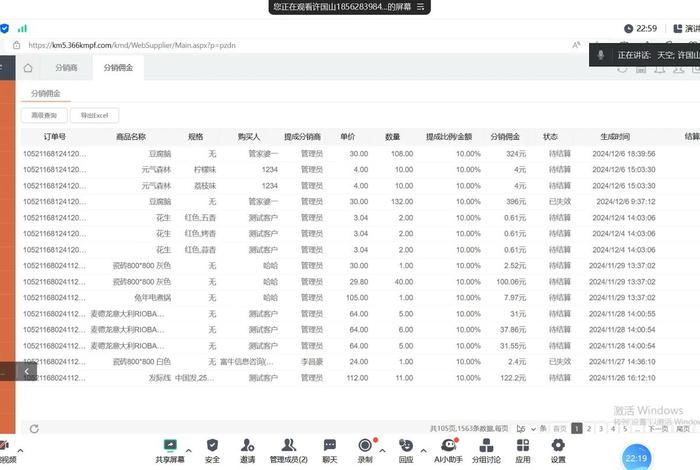Open 管理成员(2) members icon

[x=288, y=445]
